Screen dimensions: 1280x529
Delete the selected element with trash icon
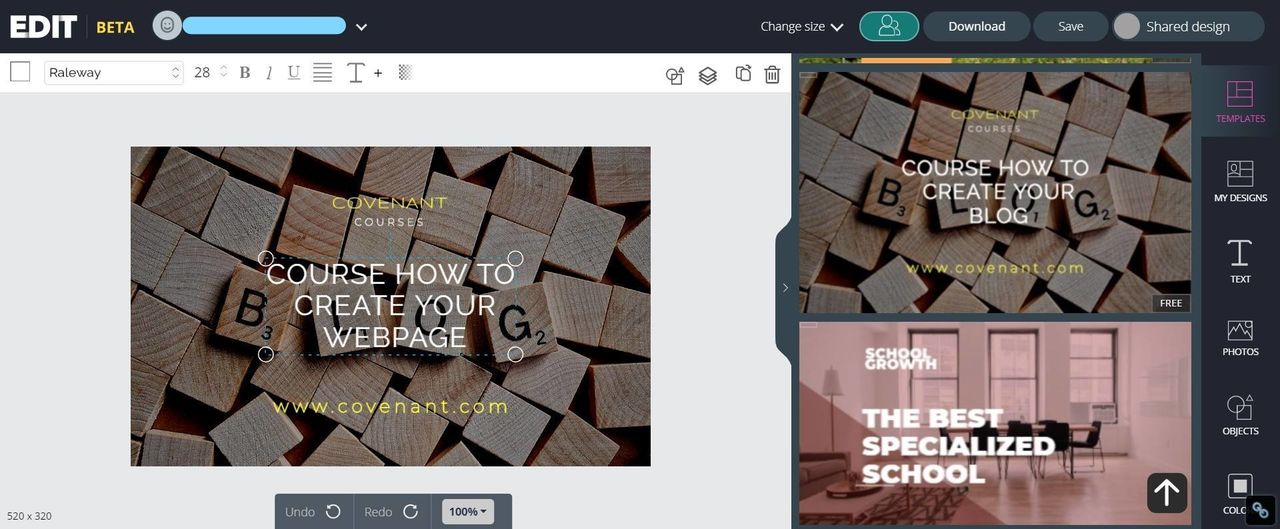pos(772,74)
